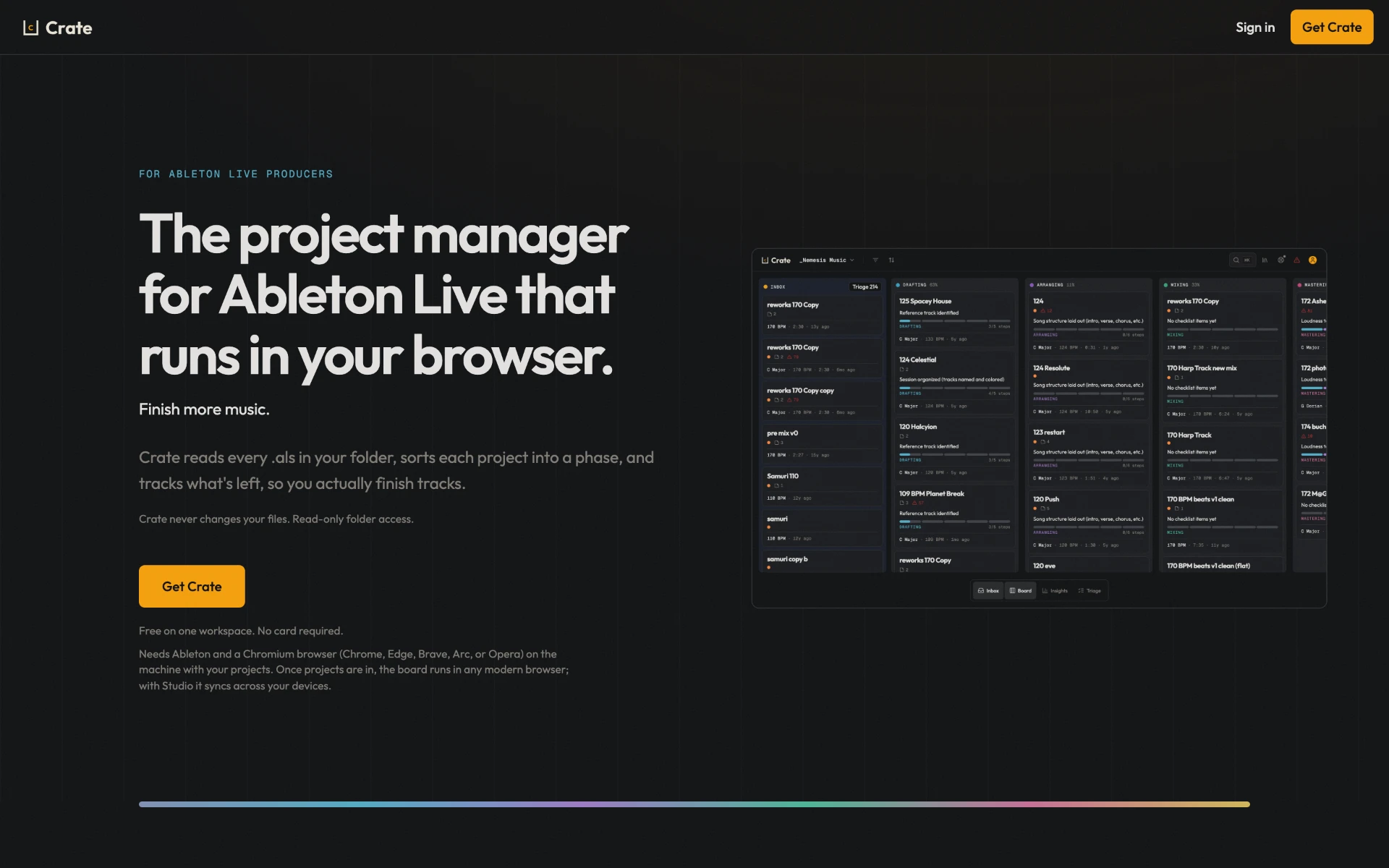This screenshot has height=868, width=1389.
Task: Click the 'FOR ABLETON LIVE PRODUCERS' tagline
Action: point(236,174)
